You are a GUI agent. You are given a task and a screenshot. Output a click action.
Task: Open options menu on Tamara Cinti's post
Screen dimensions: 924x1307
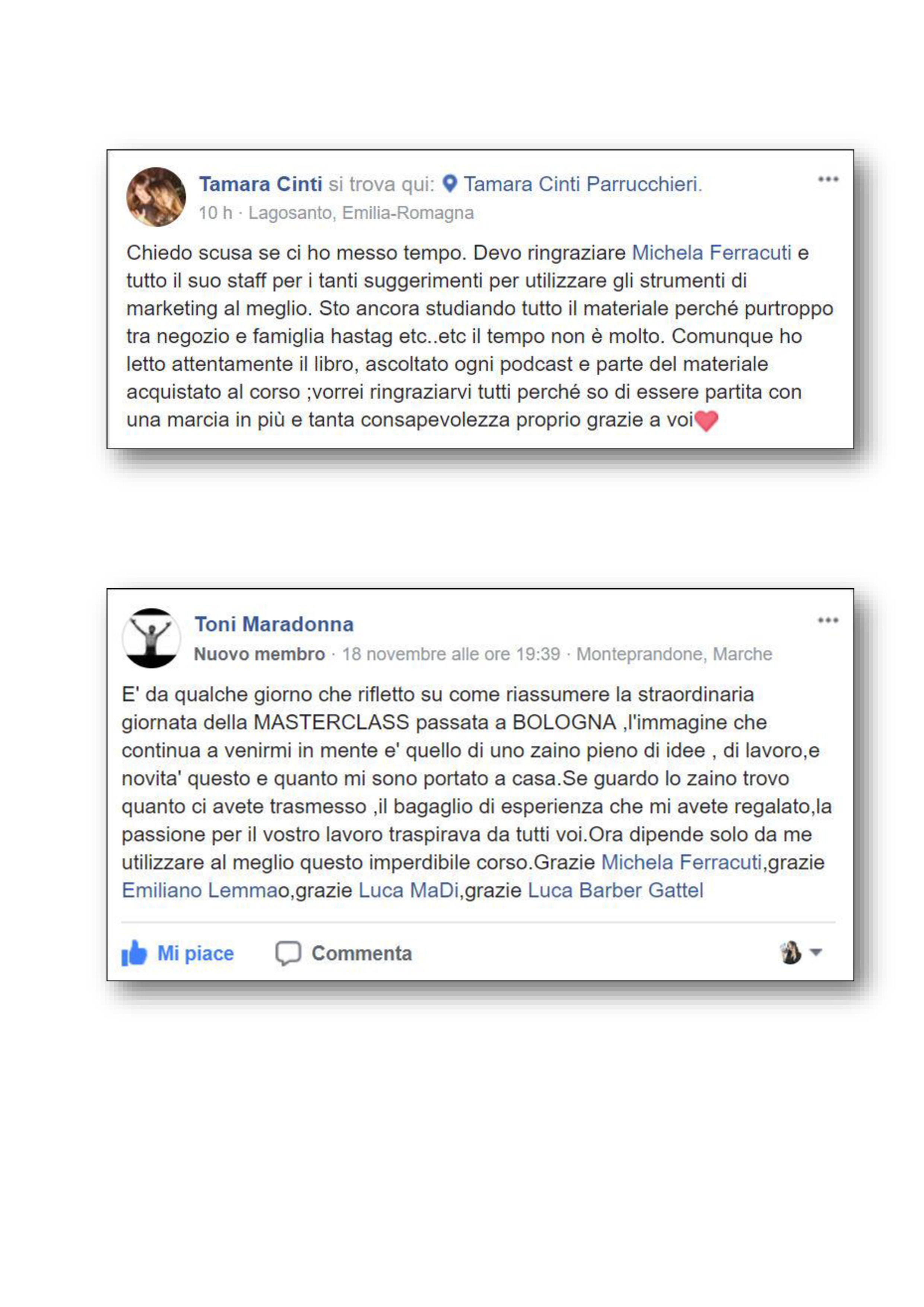tap(828, 179)
